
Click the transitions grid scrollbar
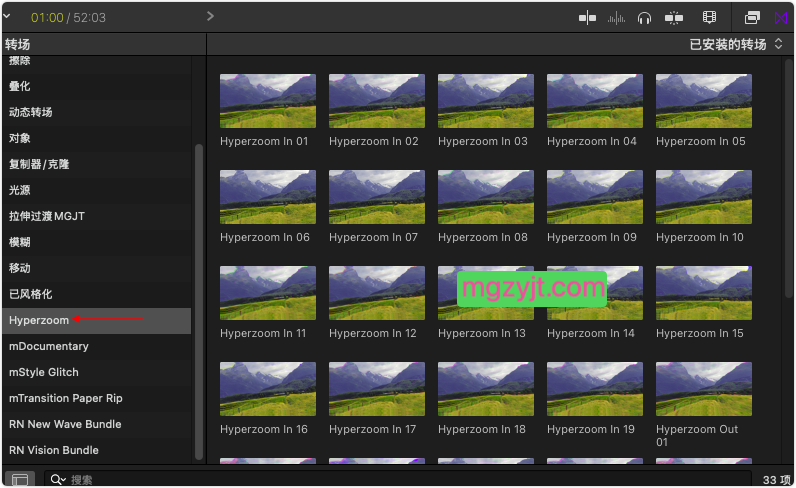click(788, 176)
